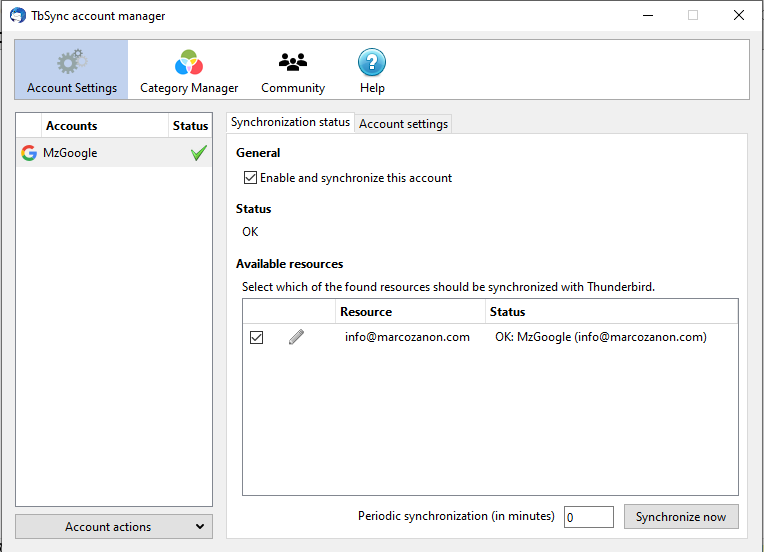Screen dimensions: 764x552
Task: Click the Synchronize now button
Action: coord(681,516)
